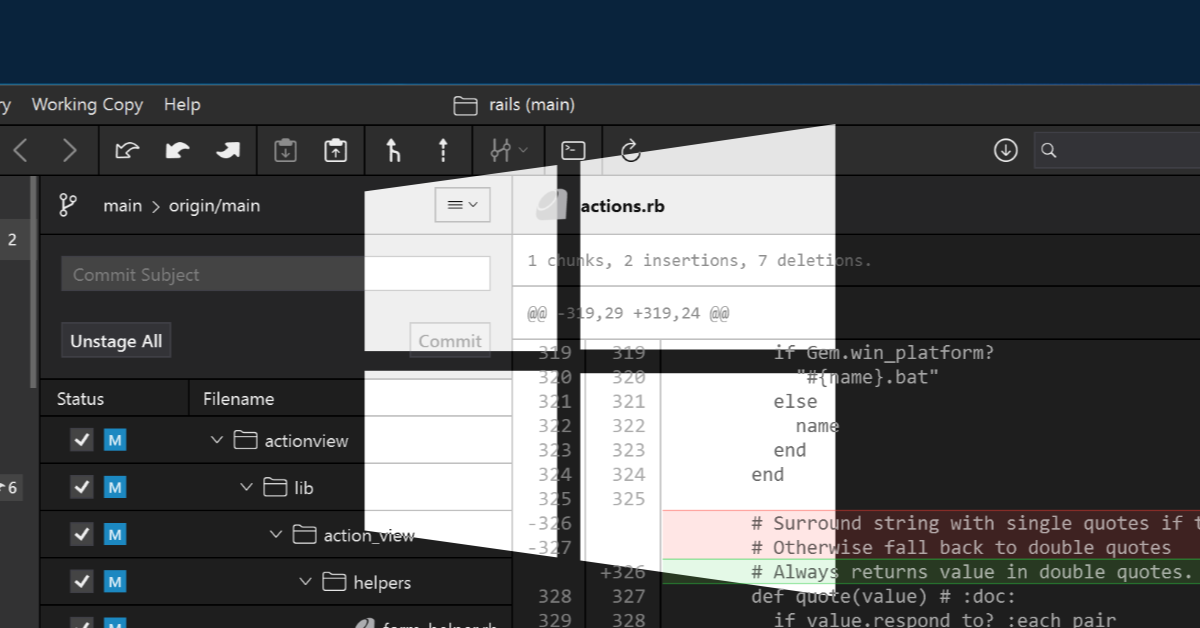Navigate back with the left arrow icon
Screen dimensions: 1200x628
pyautogui.click(x=20, y=149)
